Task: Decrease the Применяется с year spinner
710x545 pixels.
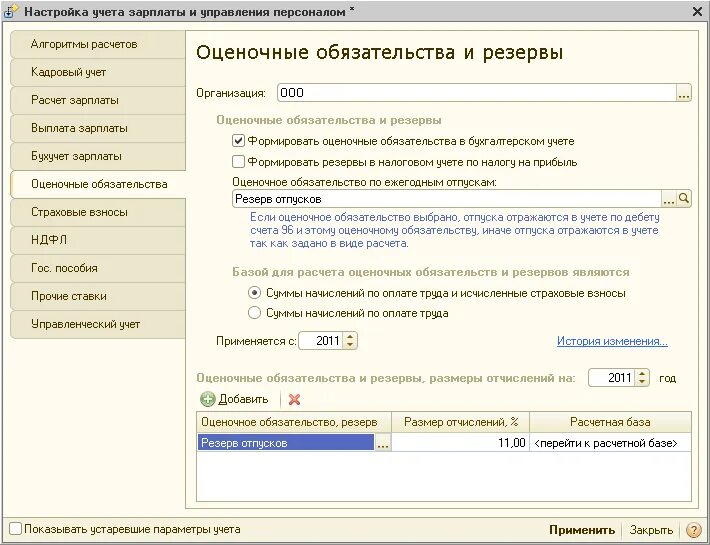Action: [350, 345]
